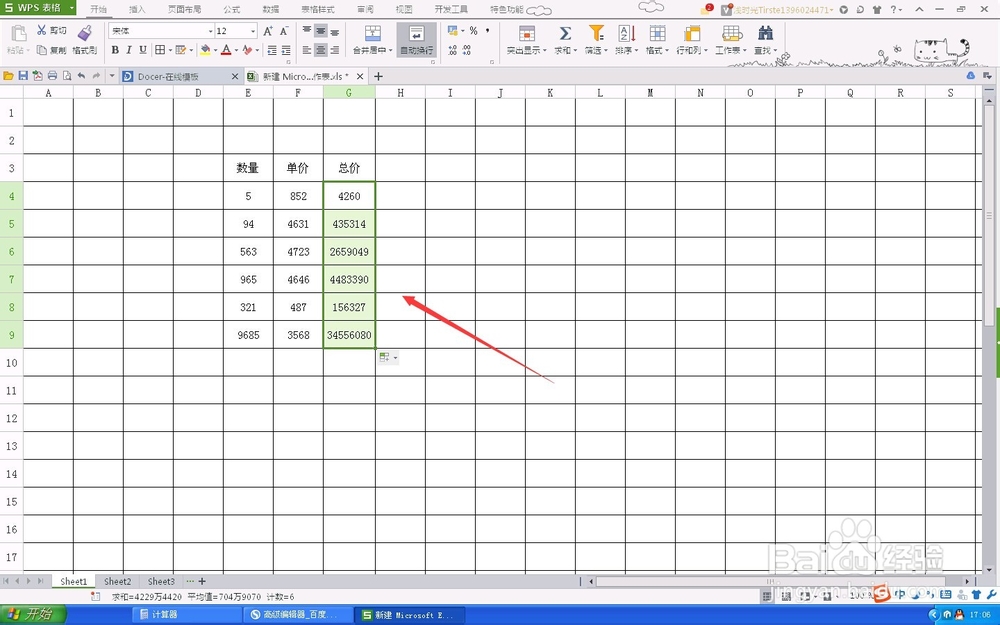This screenshot has height=625, width=1000.
Task: Click the Rows and Columns (行和列) icon
Action: [691, 33]
